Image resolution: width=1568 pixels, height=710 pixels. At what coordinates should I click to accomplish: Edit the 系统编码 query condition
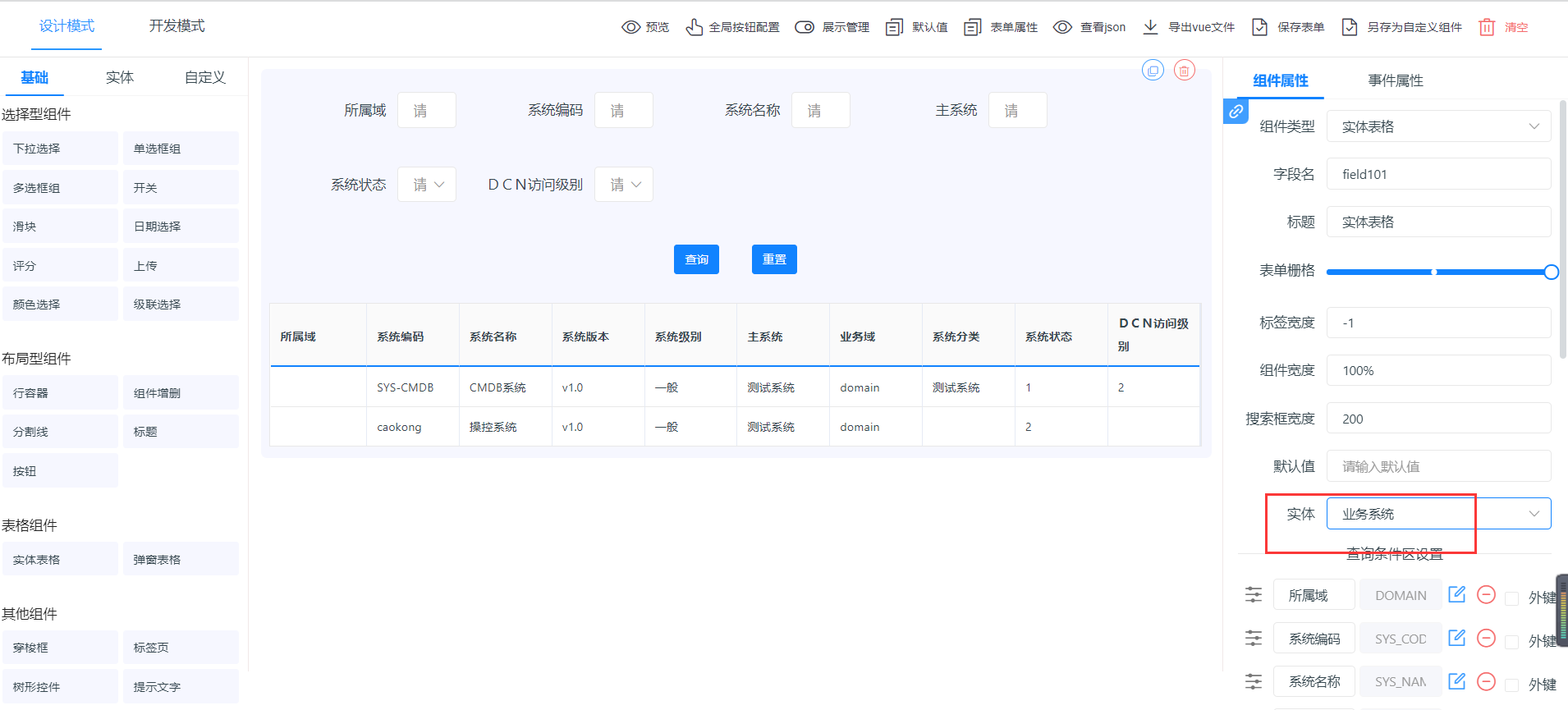pos(1457,638)
